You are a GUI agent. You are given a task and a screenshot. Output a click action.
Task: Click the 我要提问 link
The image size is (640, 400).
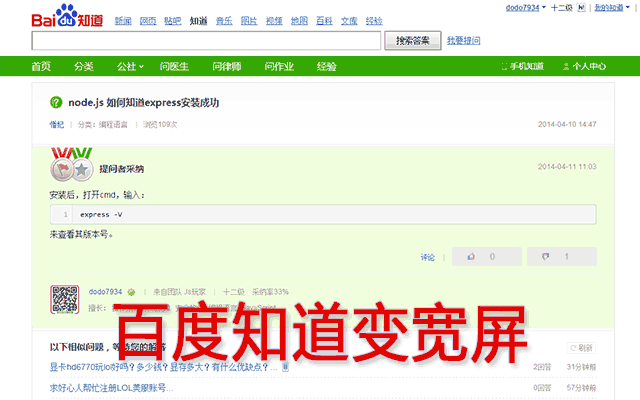pyautogui.click(x=463, y=40)
